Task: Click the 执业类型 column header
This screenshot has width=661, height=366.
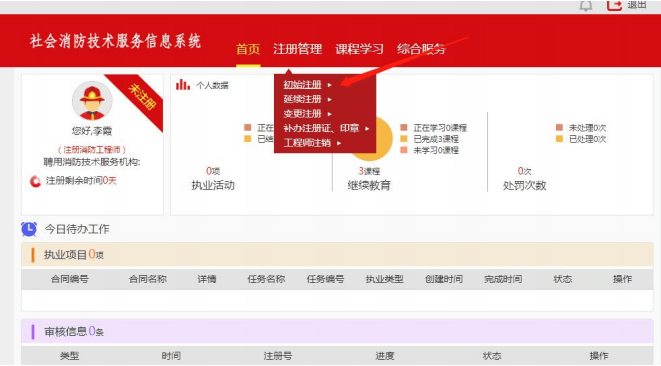Action: pos(384,279)
